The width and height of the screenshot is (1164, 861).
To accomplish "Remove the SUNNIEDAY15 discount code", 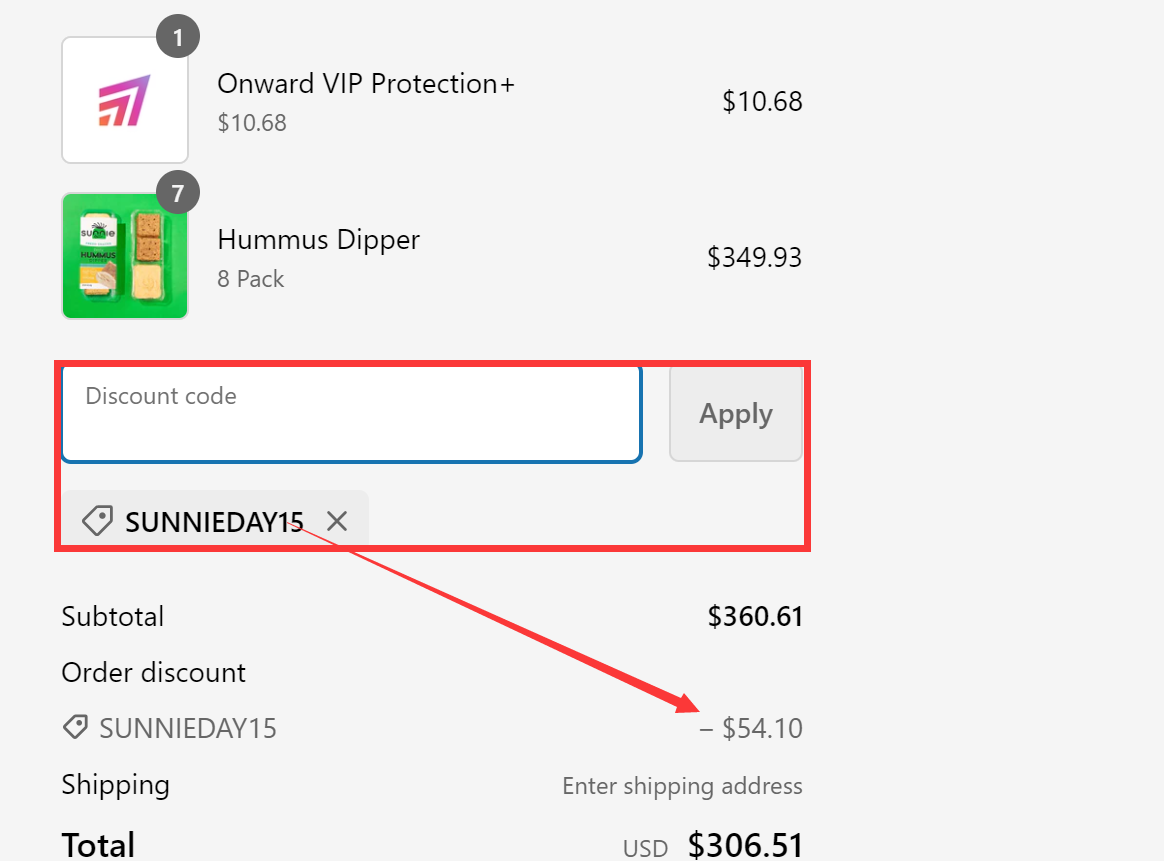I will 336,520.
